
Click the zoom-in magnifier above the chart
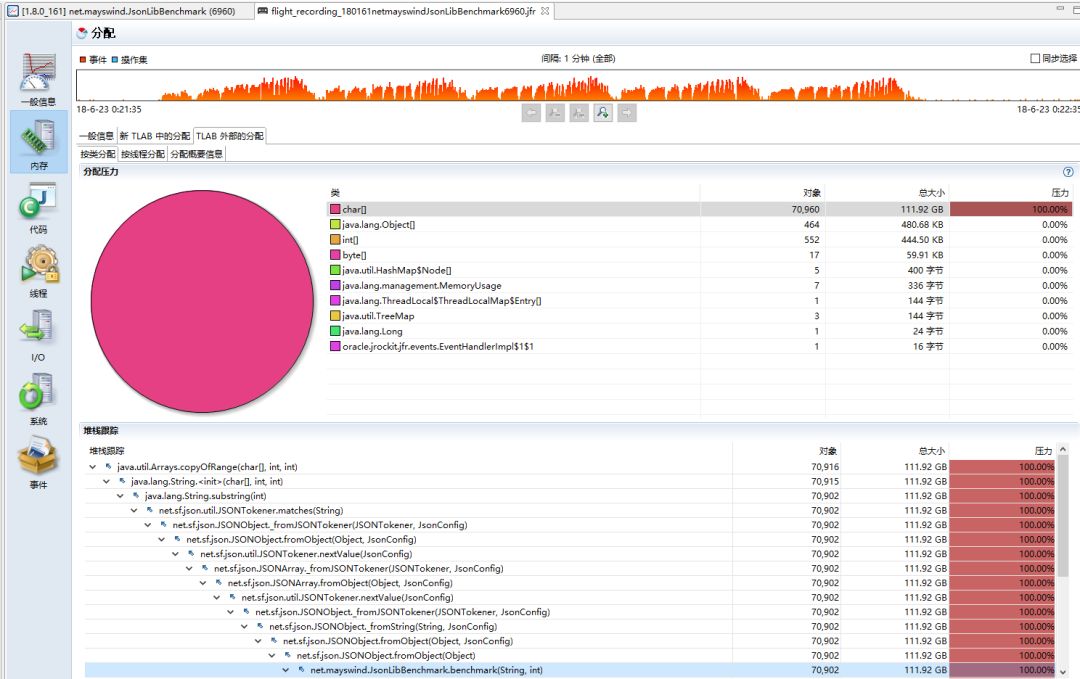tap(602, 112)
